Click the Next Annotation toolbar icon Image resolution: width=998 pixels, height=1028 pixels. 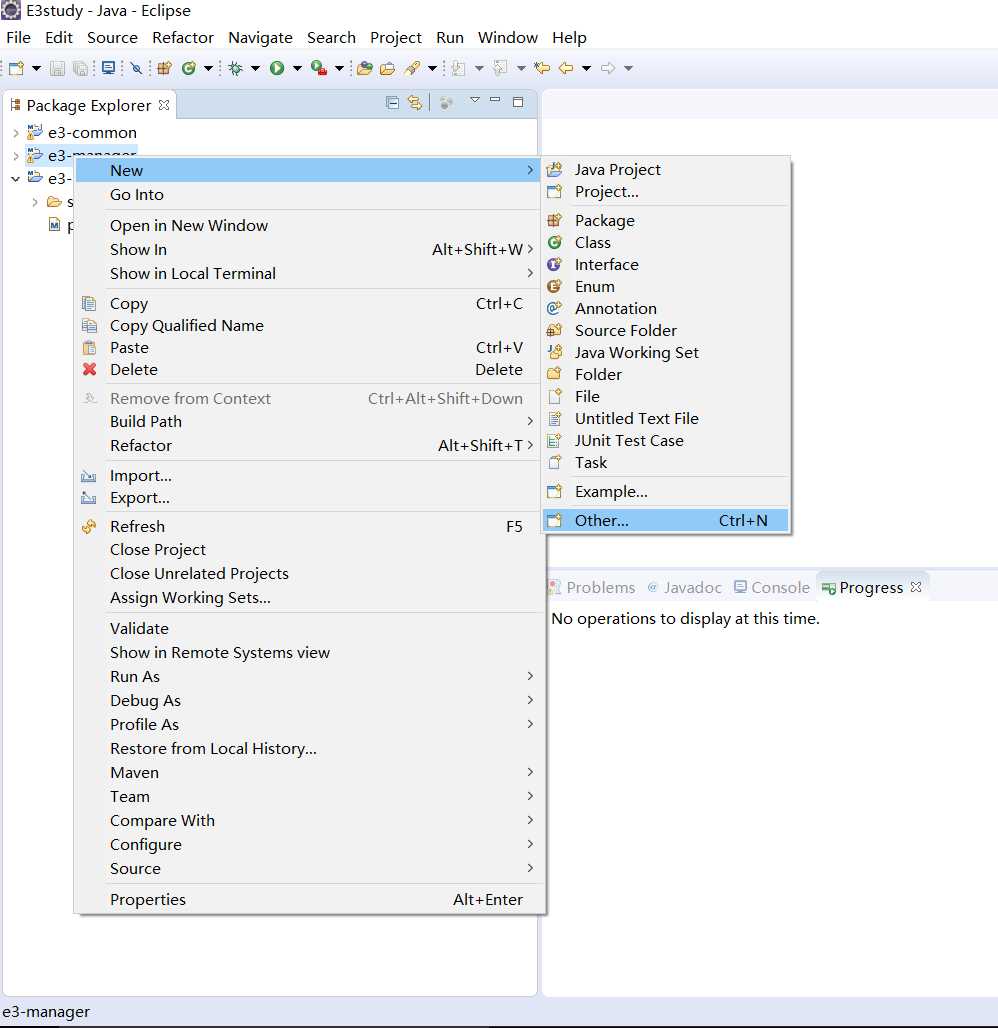pos(458,68)
